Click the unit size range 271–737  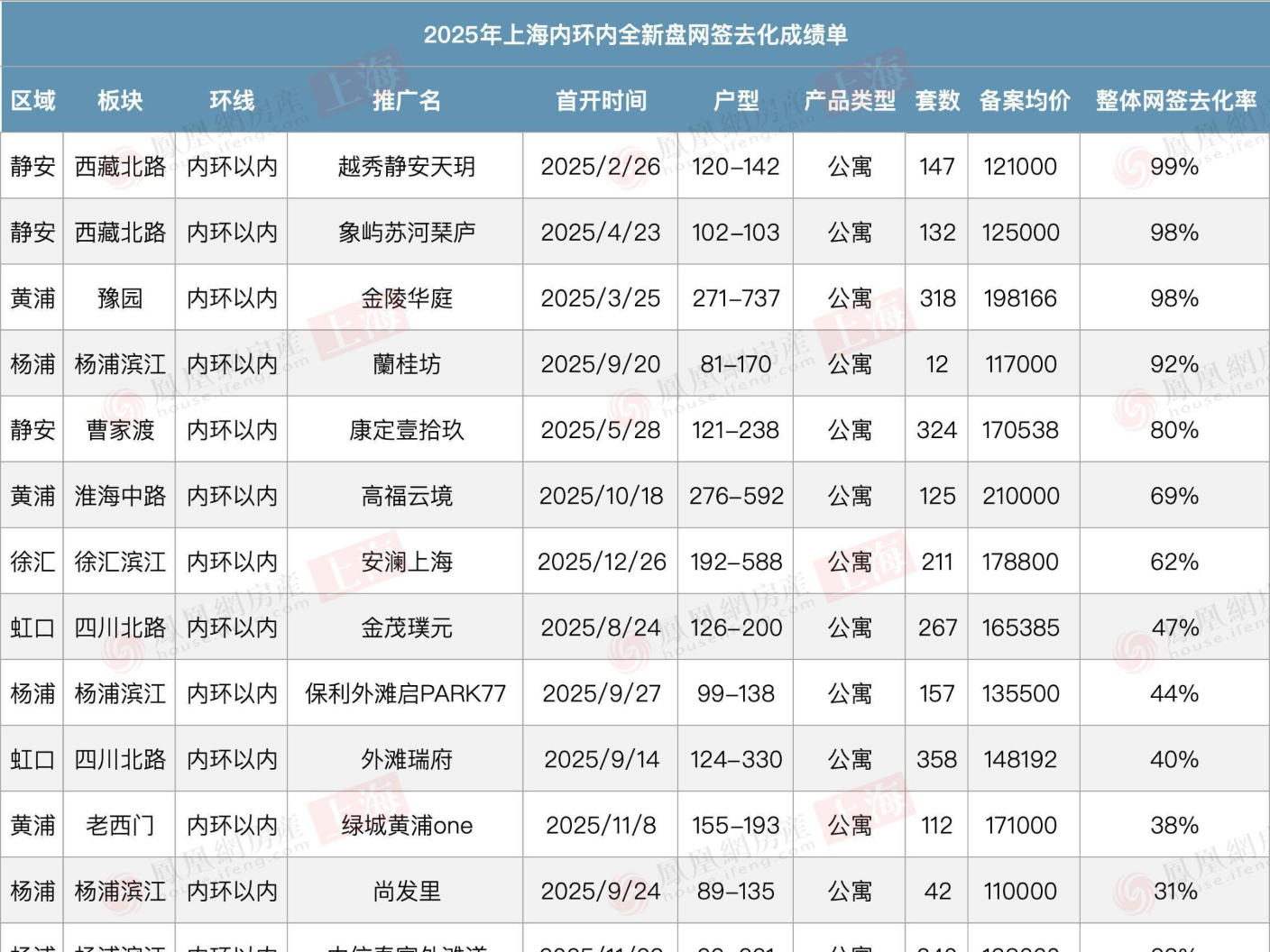click(736, 298)
